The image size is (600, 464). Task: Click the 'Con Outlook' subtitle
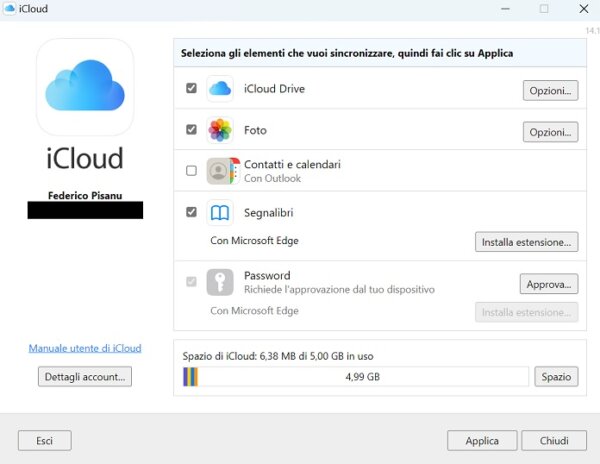click(x=272, y=178)
